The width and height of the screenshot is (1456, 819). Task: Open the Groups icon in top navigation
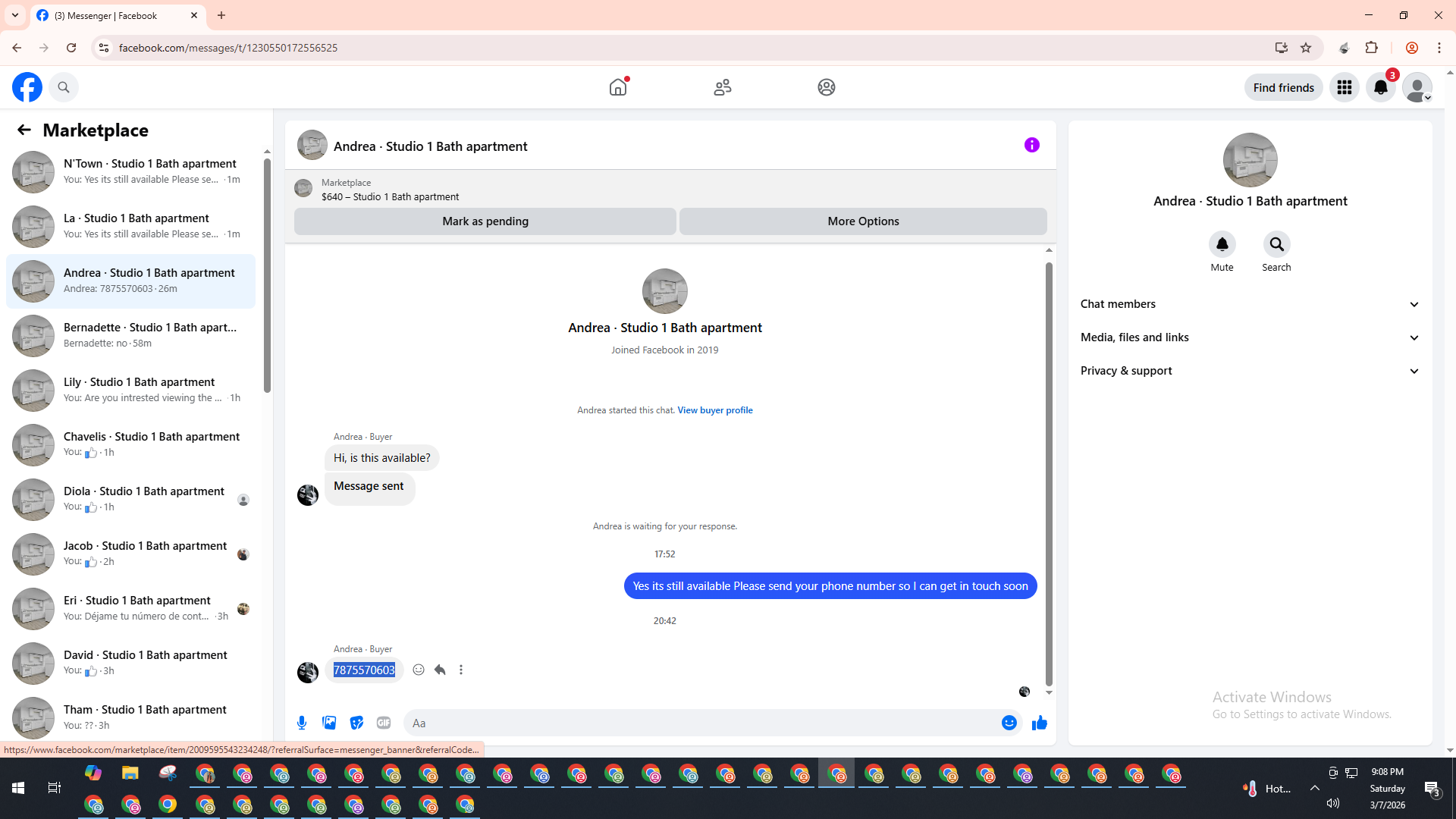click(x=827, y=87)
